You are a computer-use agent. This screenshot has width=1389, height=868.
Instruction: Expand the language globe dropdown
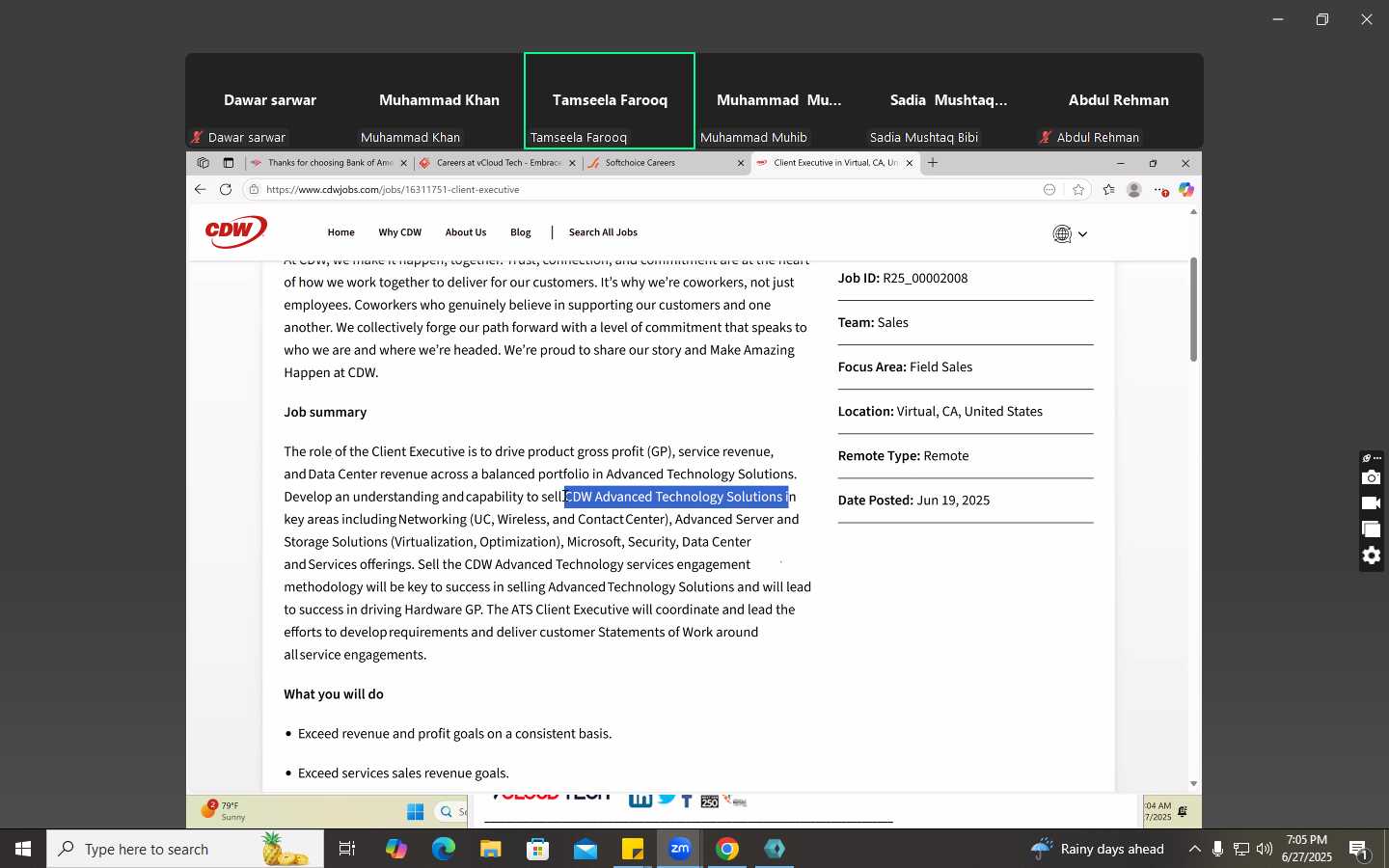[1071, 233]
